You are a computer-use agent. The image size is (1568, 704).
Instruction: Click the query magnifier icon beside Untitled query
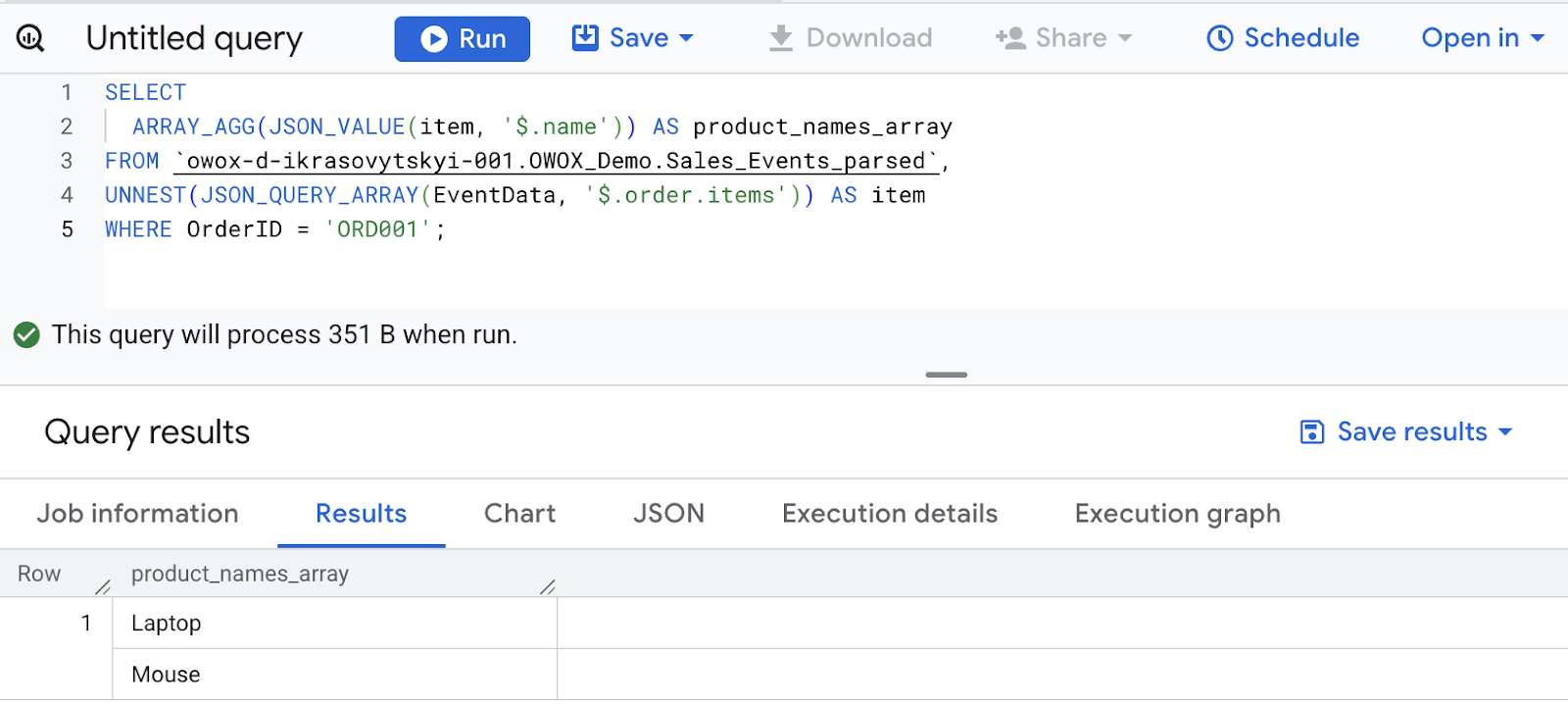point(30,38)
